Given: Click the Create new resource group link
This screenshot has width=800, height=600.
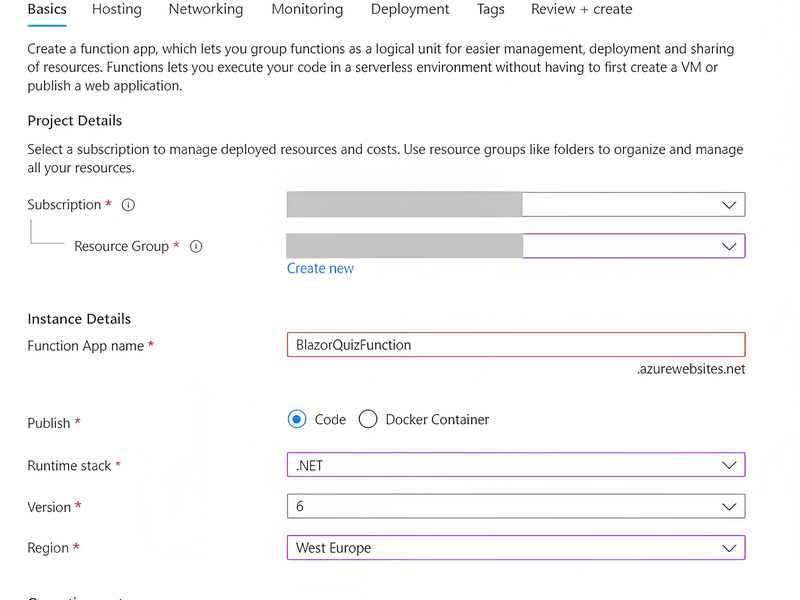Looking at the screenshot, I should coord(320,268).
